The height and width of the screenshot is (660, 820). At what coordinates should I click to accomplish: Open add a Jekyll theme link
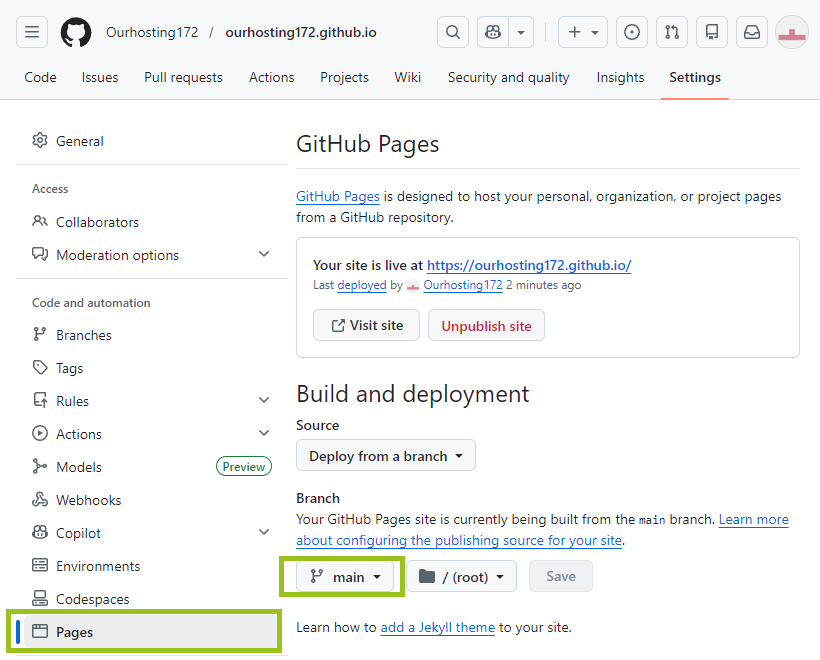pyautogui.click(x=438, y=628)
